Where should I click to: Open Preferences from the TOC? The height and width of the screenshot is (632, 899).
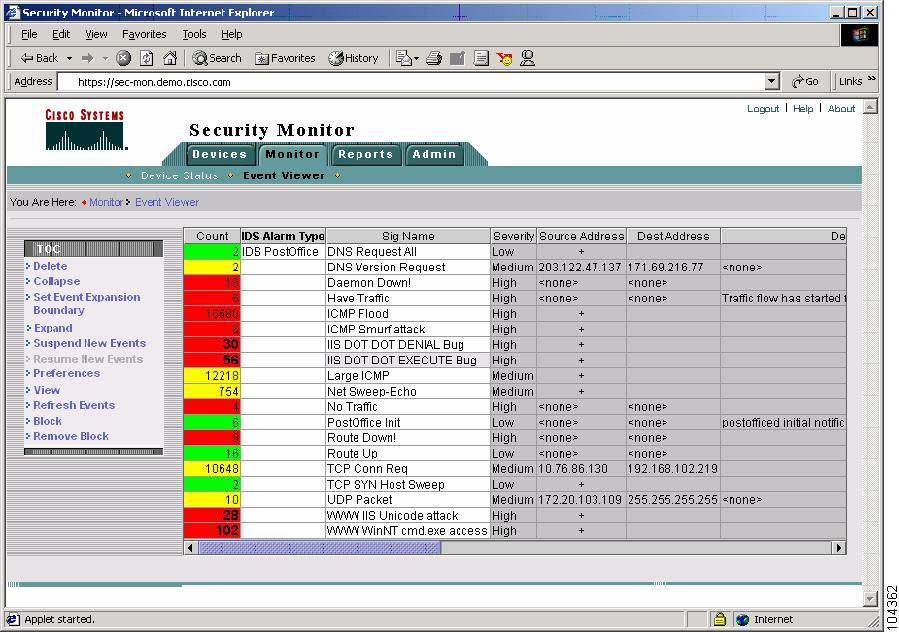(67, 373)
